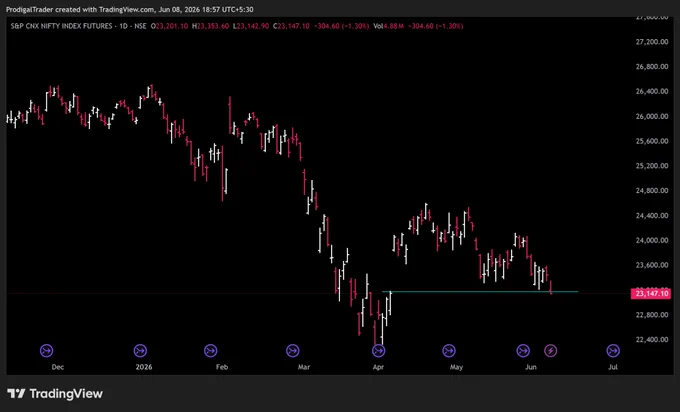Viewport: 680px width, 412px height.
Task: Click the low value L23,142.90
Action: click(251, 26)
